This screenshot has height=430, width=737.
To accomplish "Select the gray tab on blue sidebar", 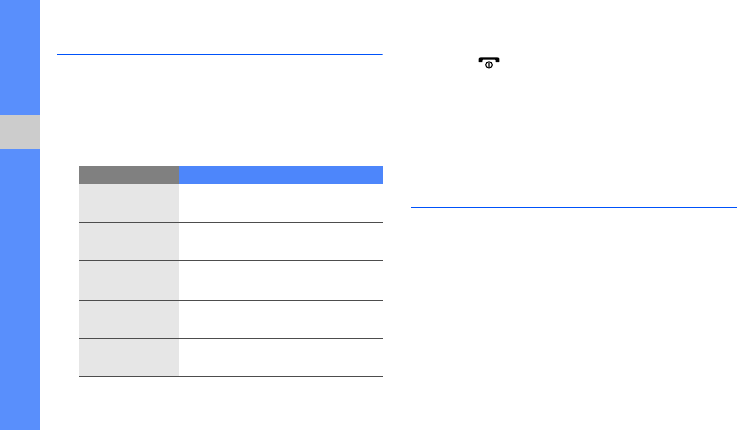I will 20,132.
